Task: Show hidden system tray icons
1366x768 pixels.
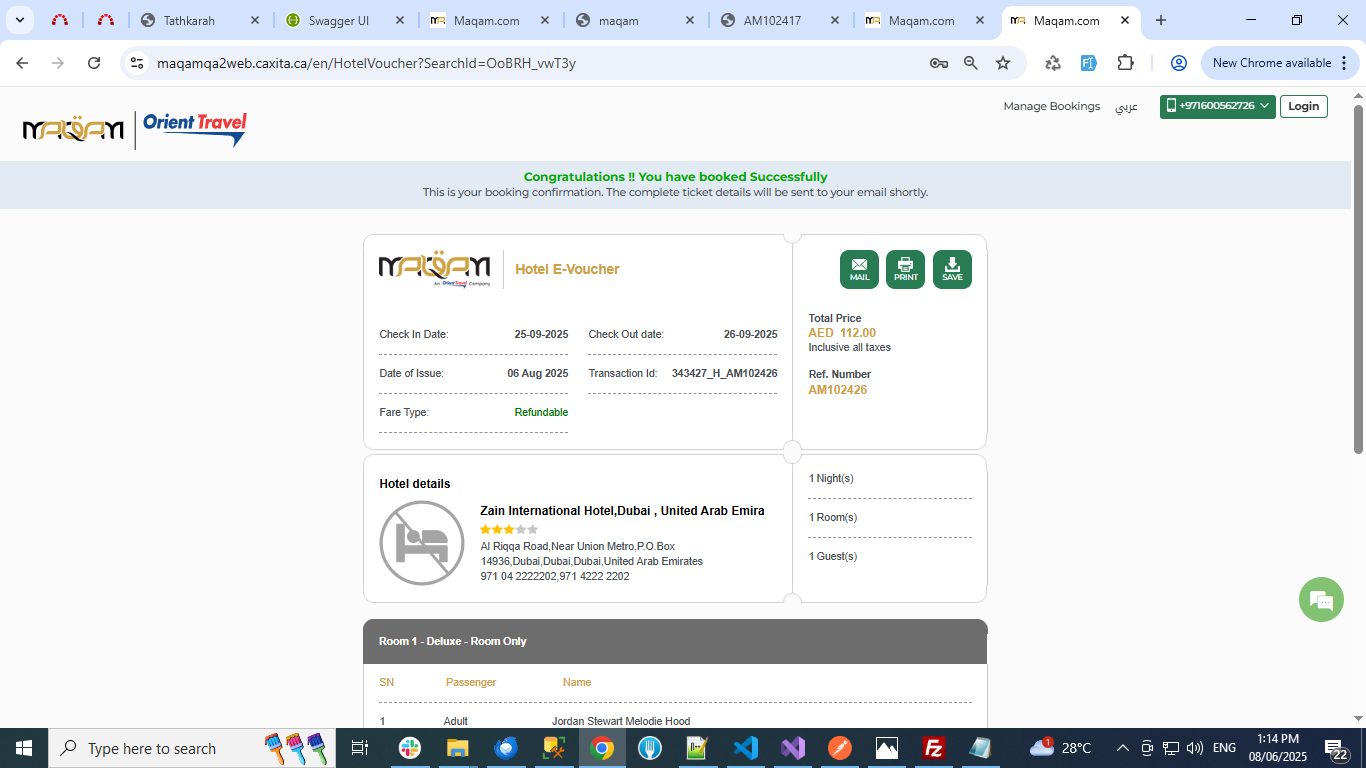Action: [1122, 748]
